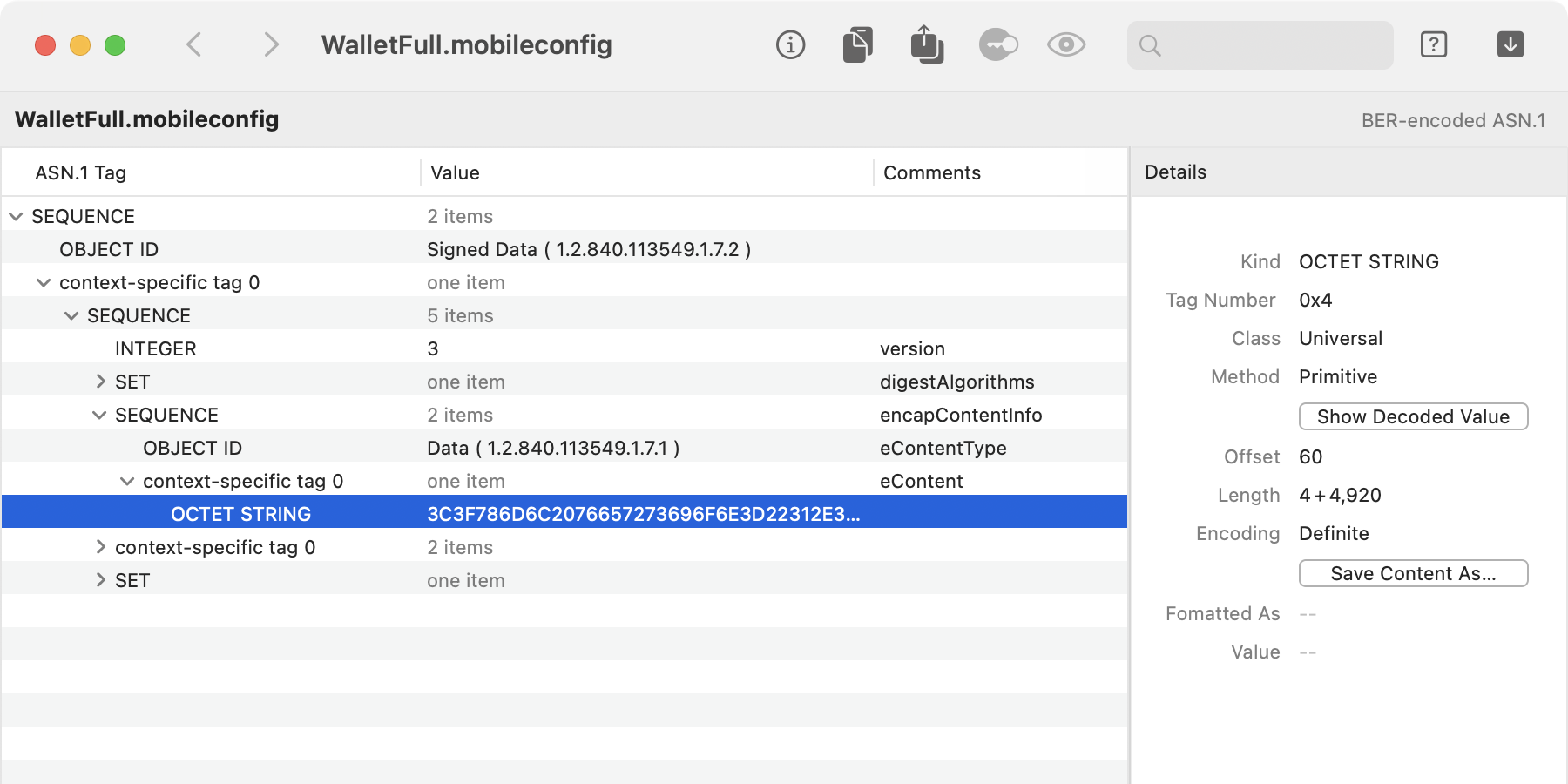
Task: Click the info icon in toolbar
Action: point(790,44)
